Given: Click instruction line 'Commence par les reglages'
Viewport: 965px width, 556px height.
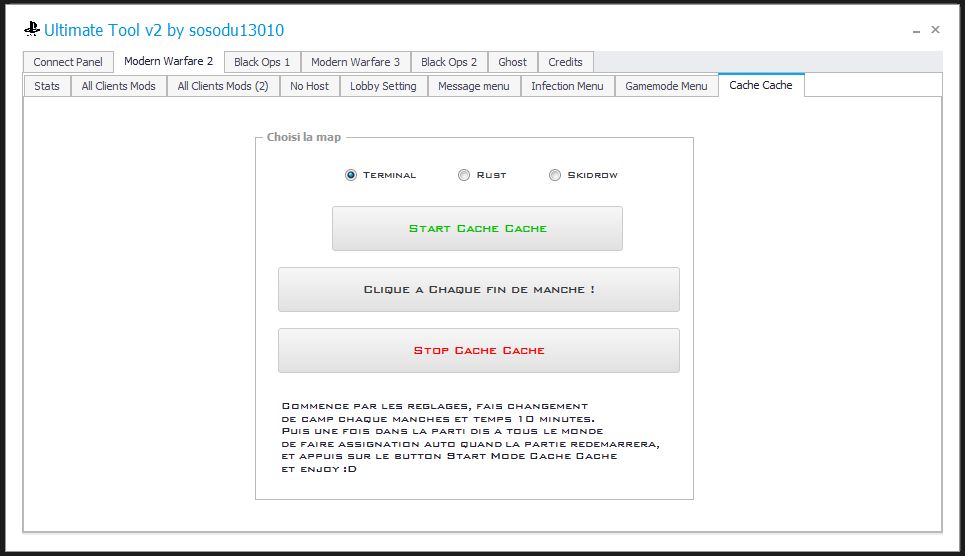Looking at the screenshot, I should point(434,406).
